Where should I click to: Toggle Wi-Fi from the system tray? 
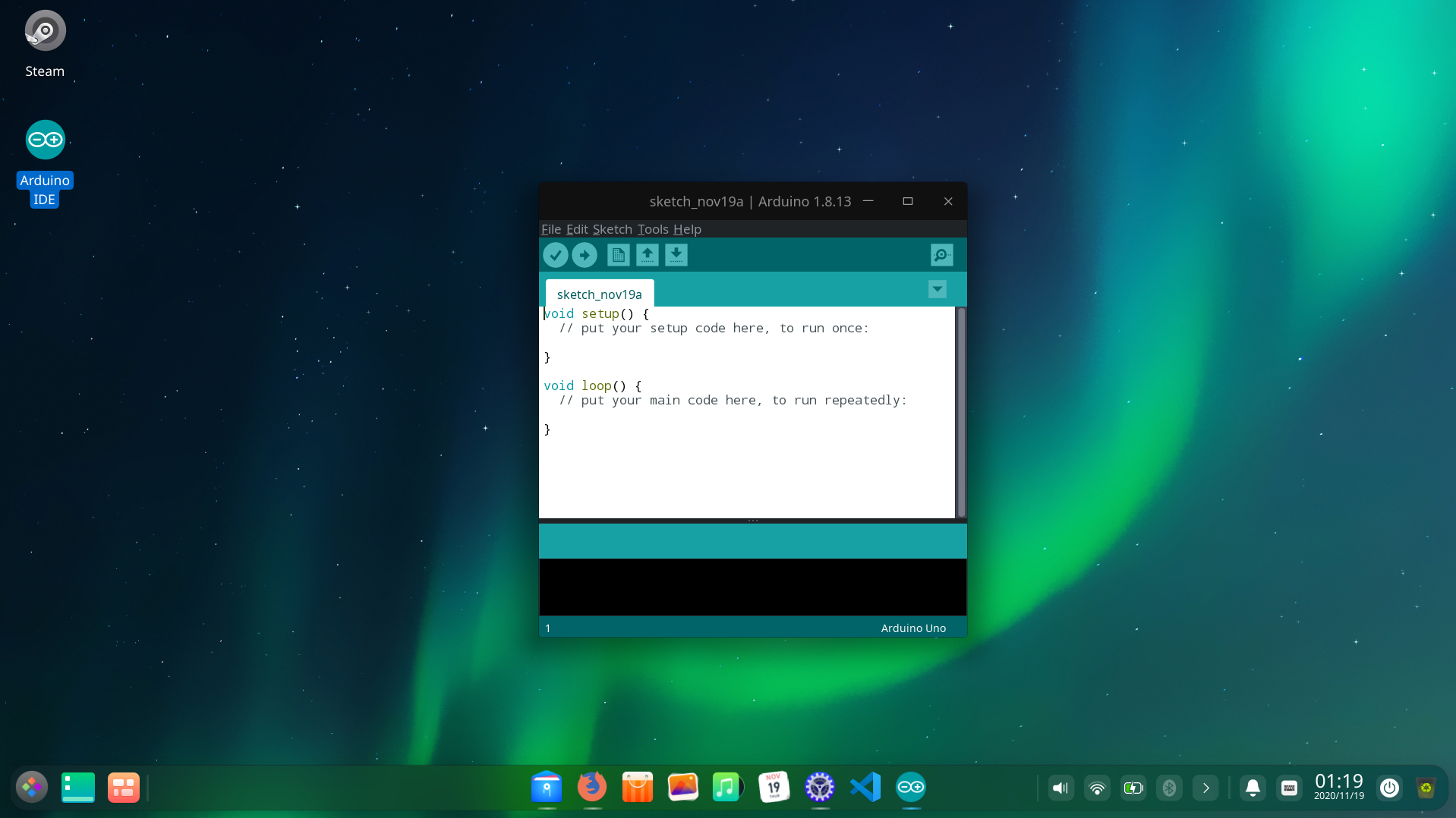point(1097,788)
